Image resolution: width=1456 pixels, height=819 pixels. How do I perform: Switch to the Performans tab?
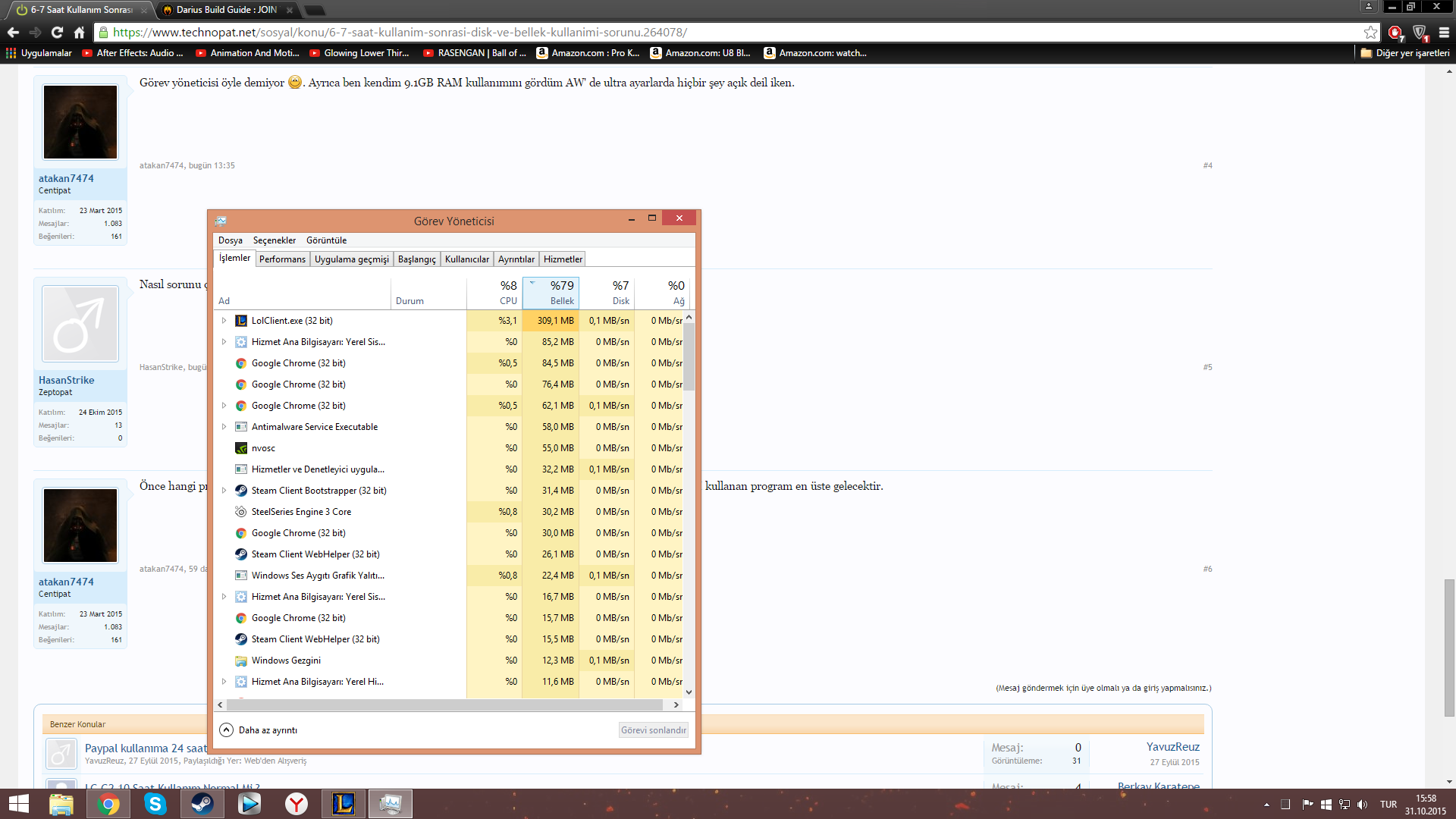282,259
